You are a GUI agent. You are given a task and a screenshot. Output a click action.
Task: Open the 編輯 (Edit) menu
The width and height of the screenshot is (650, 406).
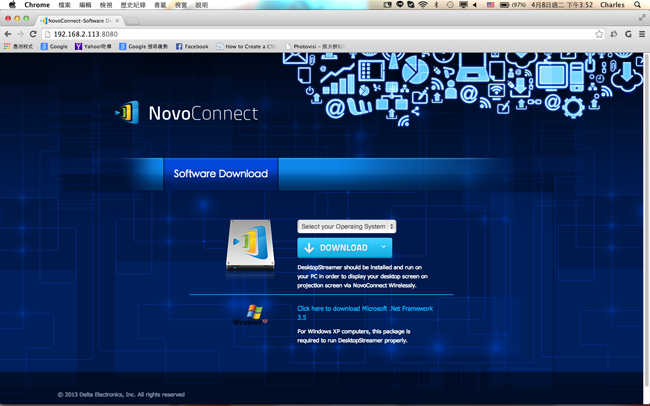[85, 5]
